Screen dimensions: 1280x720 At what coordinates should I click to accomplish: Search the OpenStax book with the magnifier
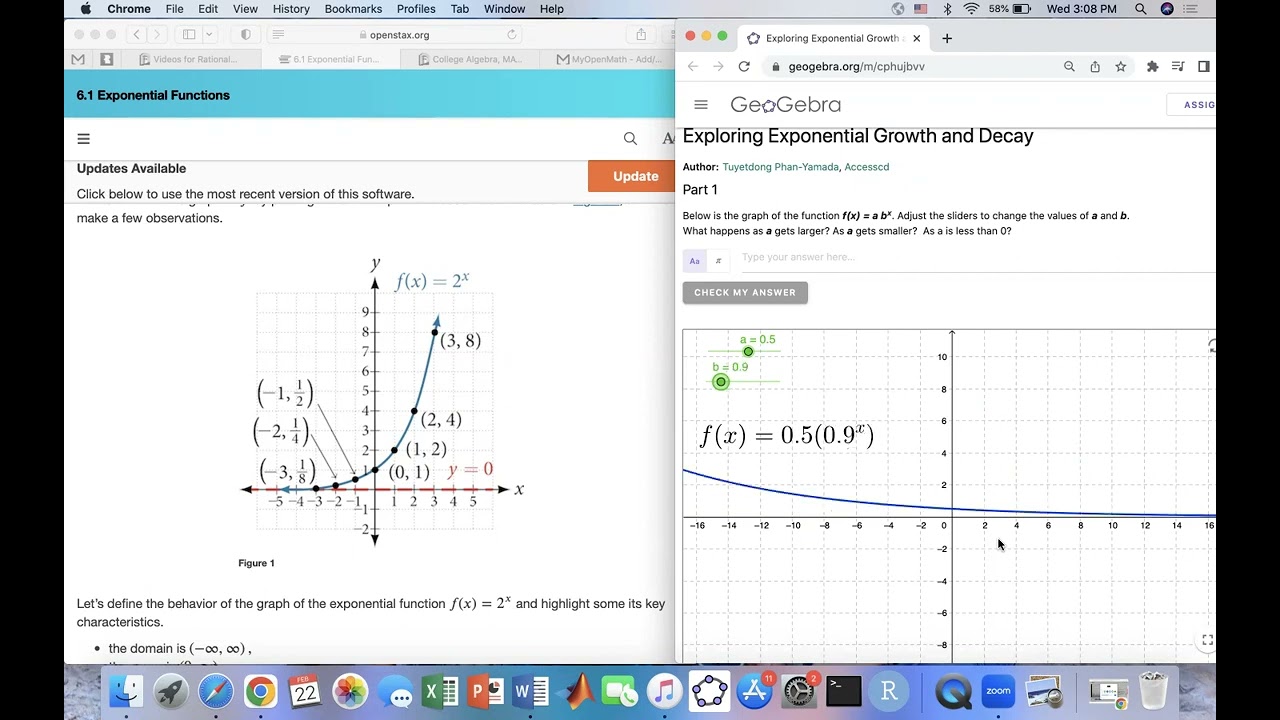630,139
